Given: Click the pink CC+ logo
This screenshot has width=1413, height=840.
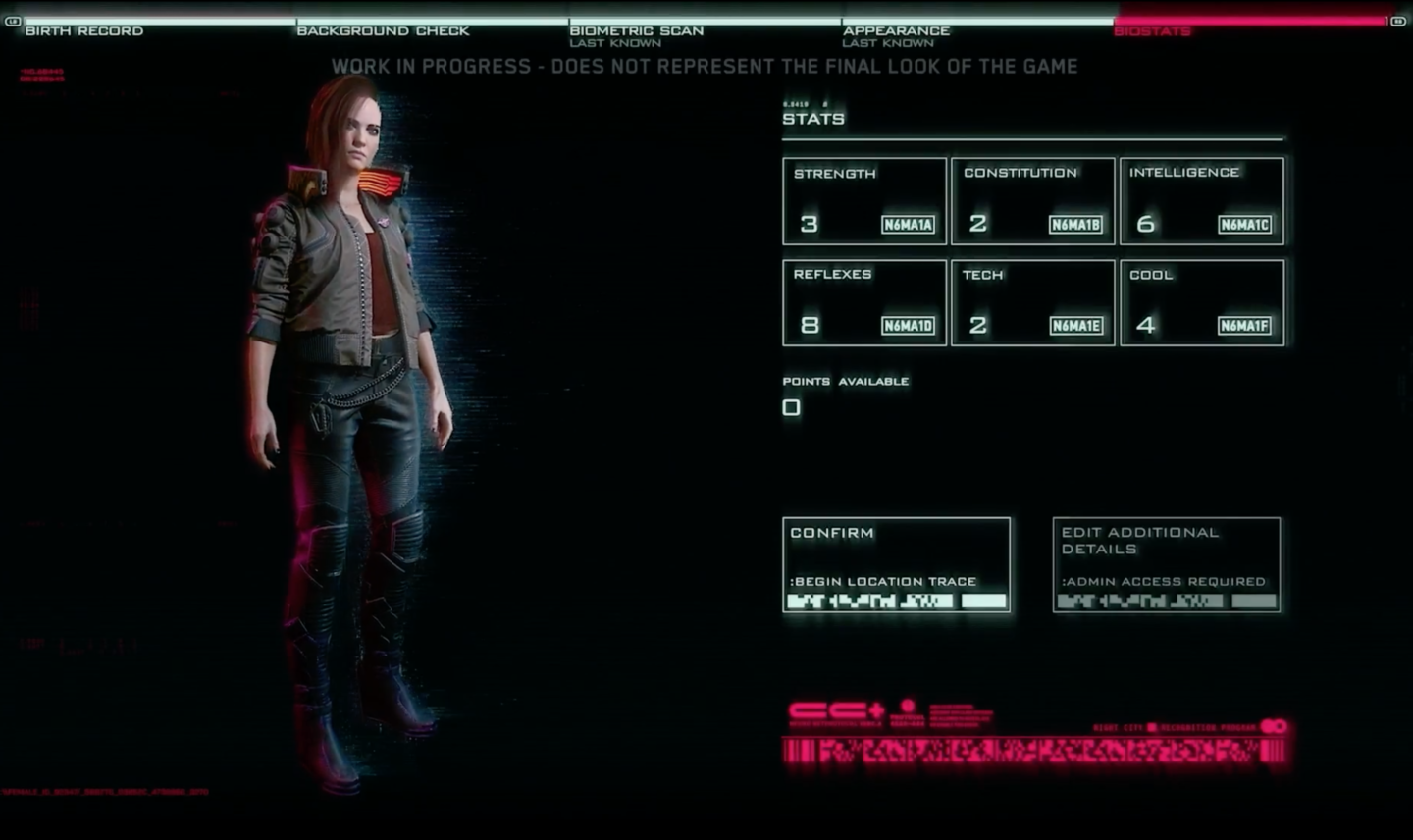Looking at the screenshot, I should pyautogui.click(x=836, y=710).
